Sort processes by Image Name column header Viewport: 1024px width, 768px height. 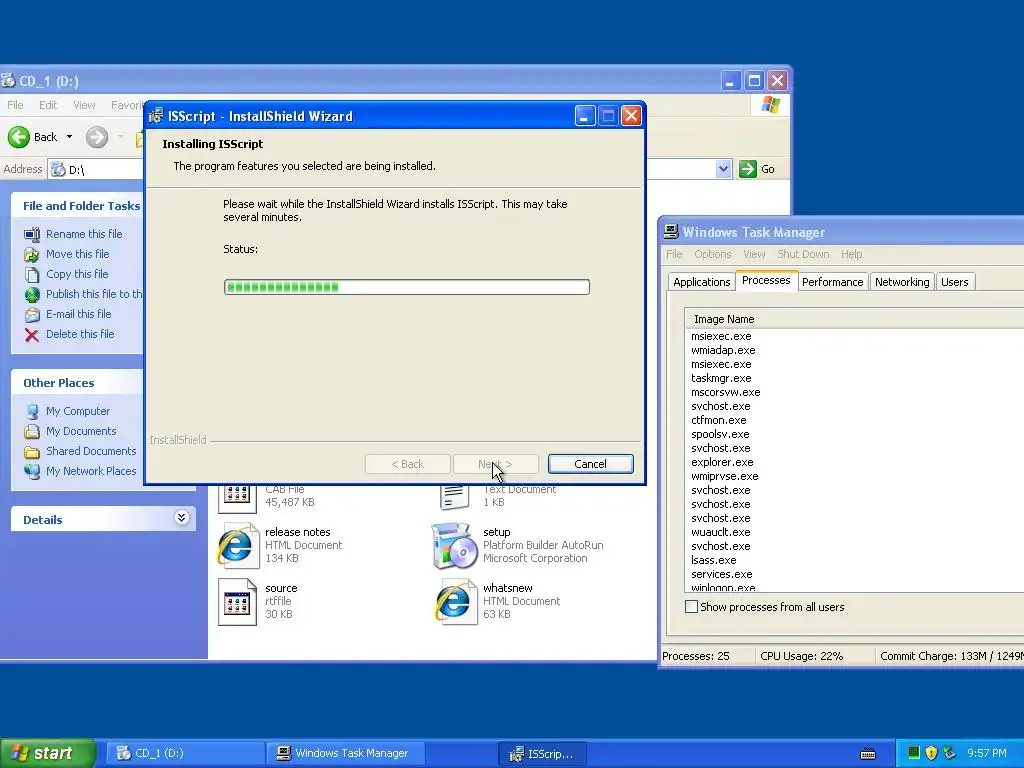pos(854,319)
